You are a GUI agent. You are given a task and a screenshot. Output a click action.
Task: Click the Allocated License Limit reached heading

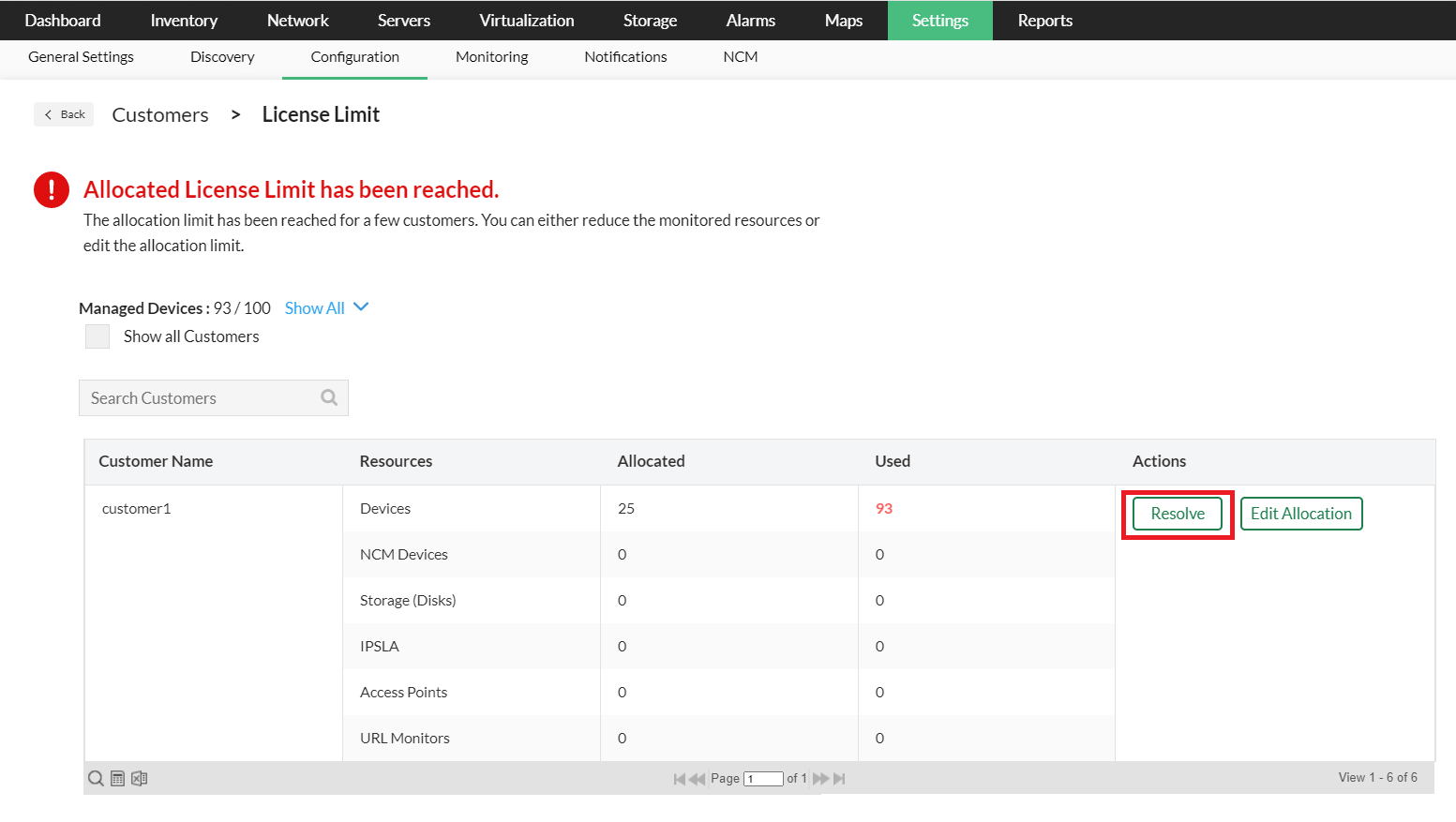click(x=291, y=189)
